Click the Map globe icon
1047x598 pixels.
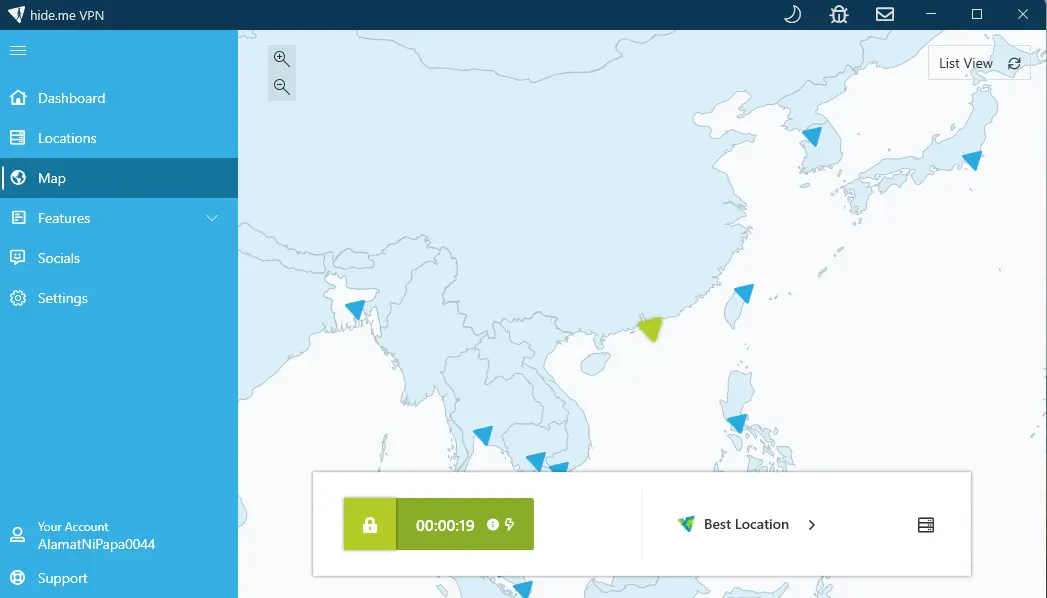click(18, 178)
